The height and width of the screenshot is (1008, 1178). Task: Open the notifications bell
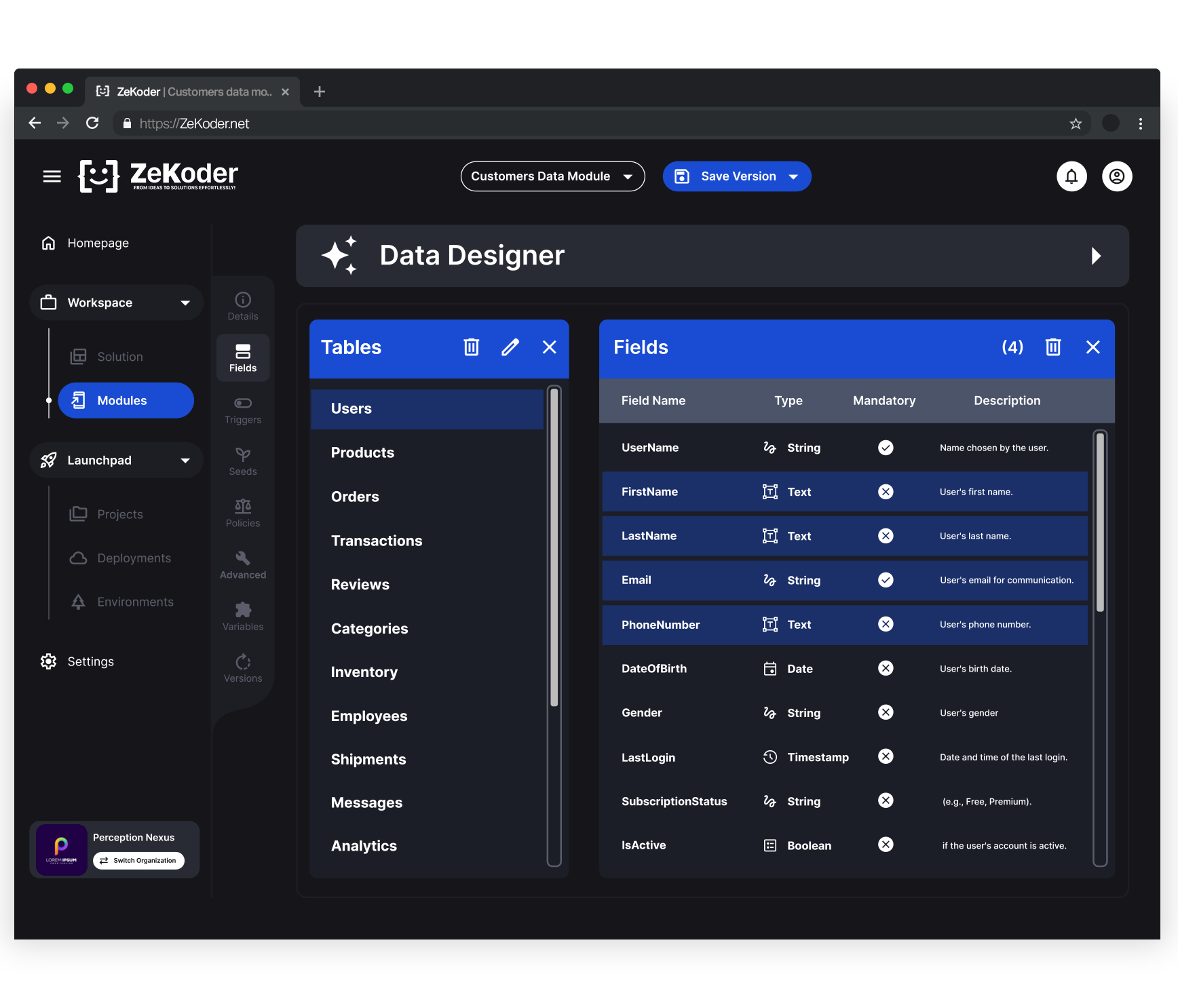click(x=1071, y=176)
